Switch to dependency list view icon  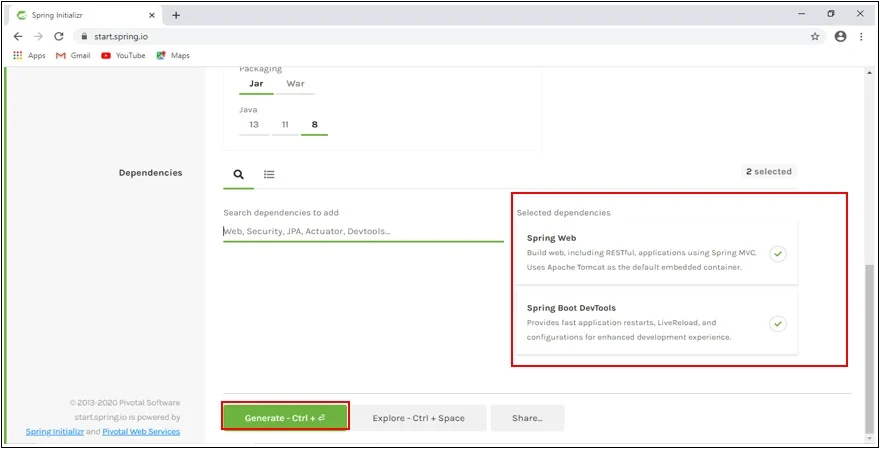tap(269, 175)
